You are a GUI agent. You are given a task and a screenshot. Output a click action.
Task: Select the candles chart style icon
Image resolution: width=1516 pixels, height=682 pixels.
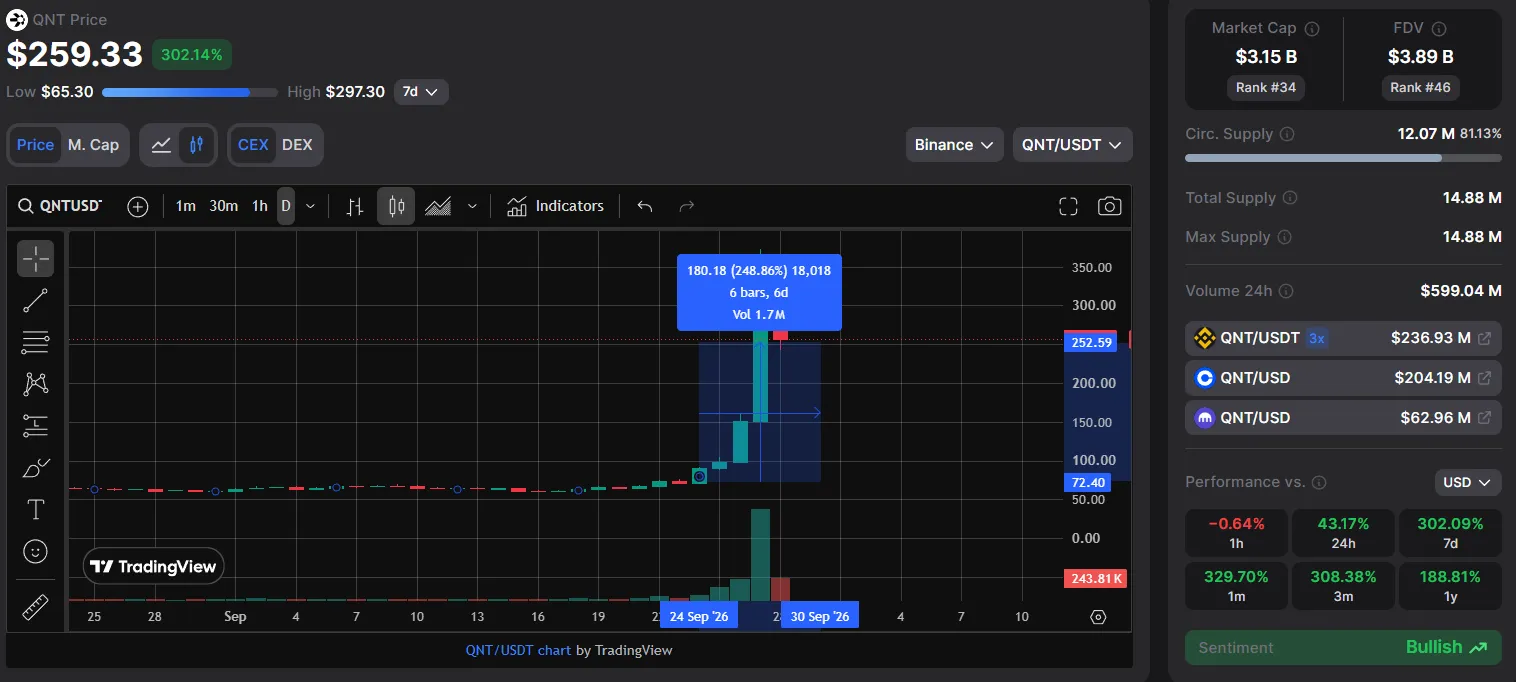[x=396, y=206]
